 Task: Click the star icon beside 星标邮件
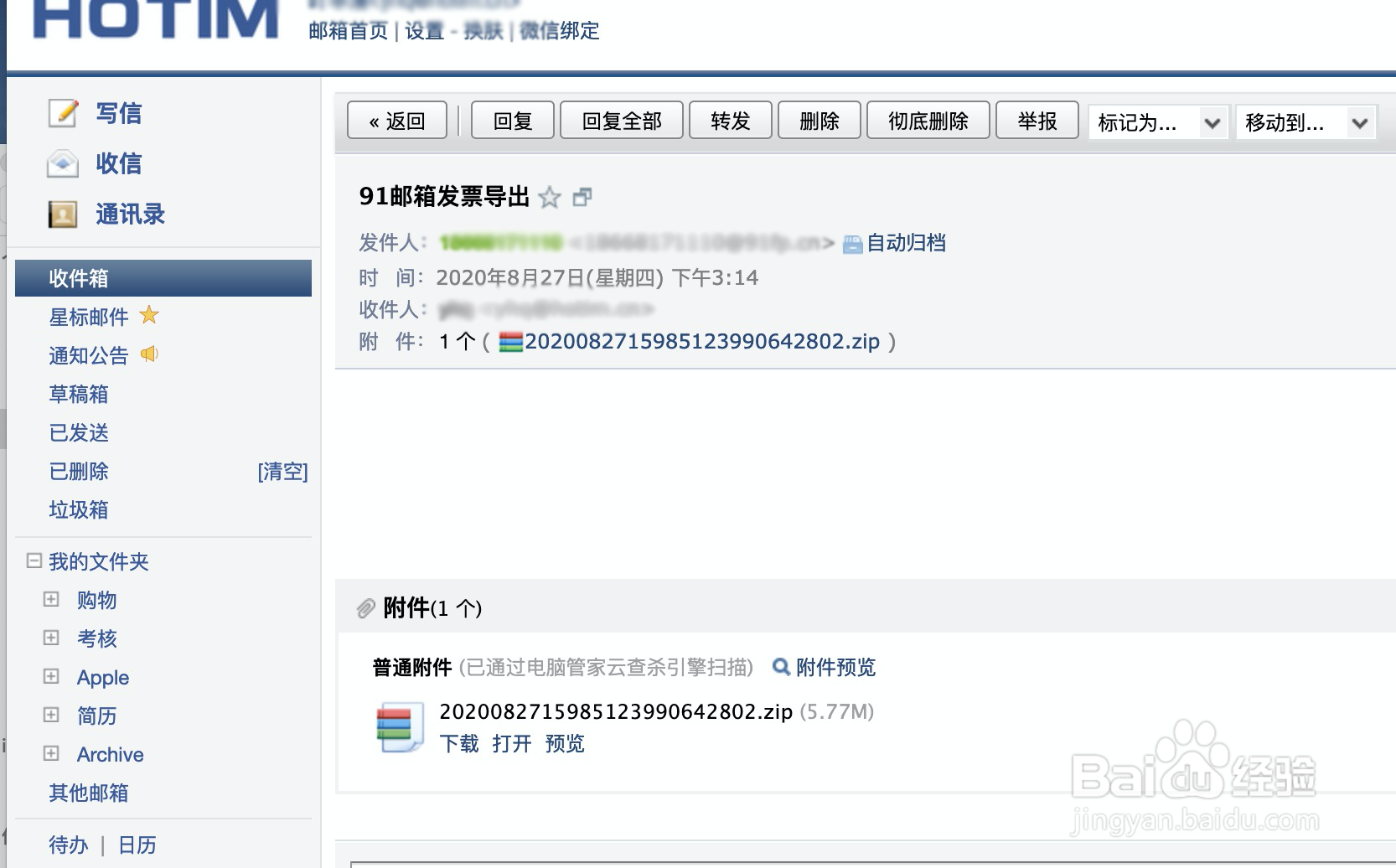[x=149, y=315]
